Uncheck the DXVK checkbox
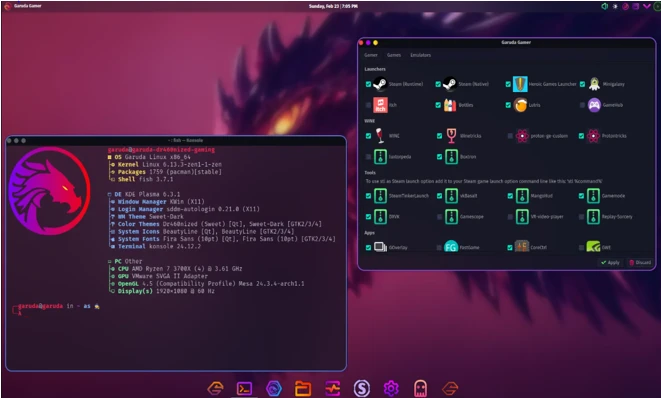The width and height of the screenshot is (661, 398). click(x=368, y=217)
